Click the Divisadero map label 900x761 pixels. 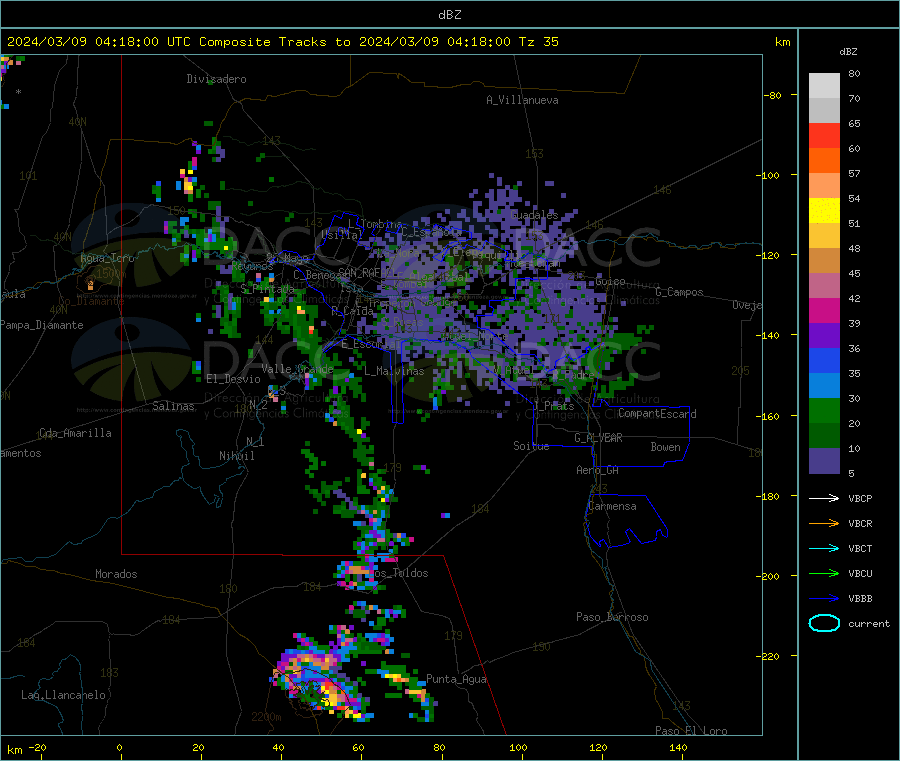pyautogui.click(x=216, y=79)
